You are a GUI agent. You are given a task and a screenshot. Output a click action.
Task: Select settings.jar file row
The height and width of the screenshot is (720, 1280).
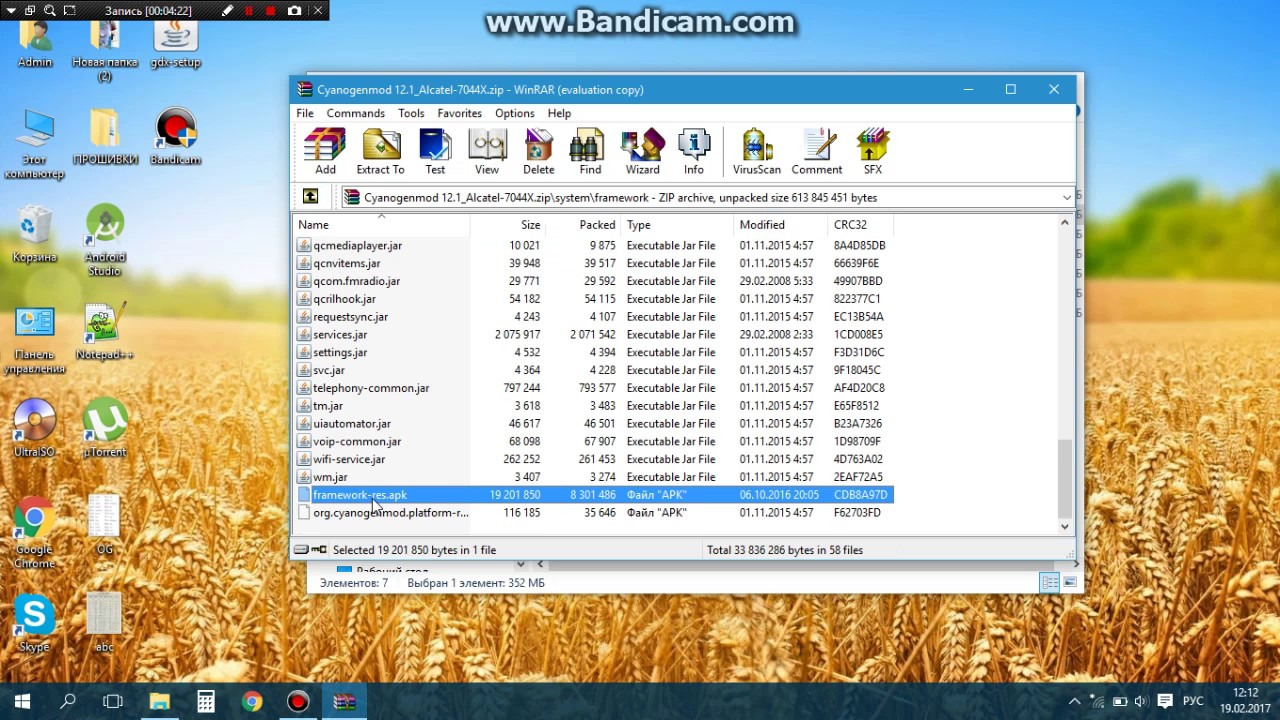(594, 352)
